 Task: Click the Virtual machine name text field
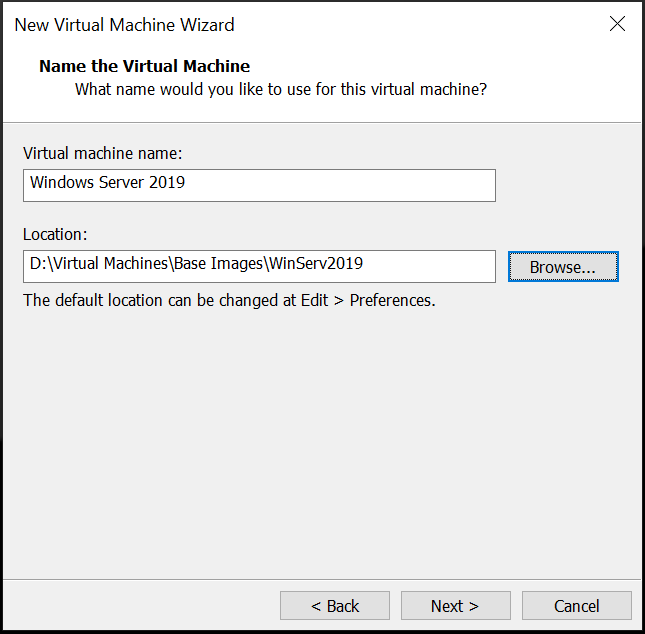click(258, 184)
